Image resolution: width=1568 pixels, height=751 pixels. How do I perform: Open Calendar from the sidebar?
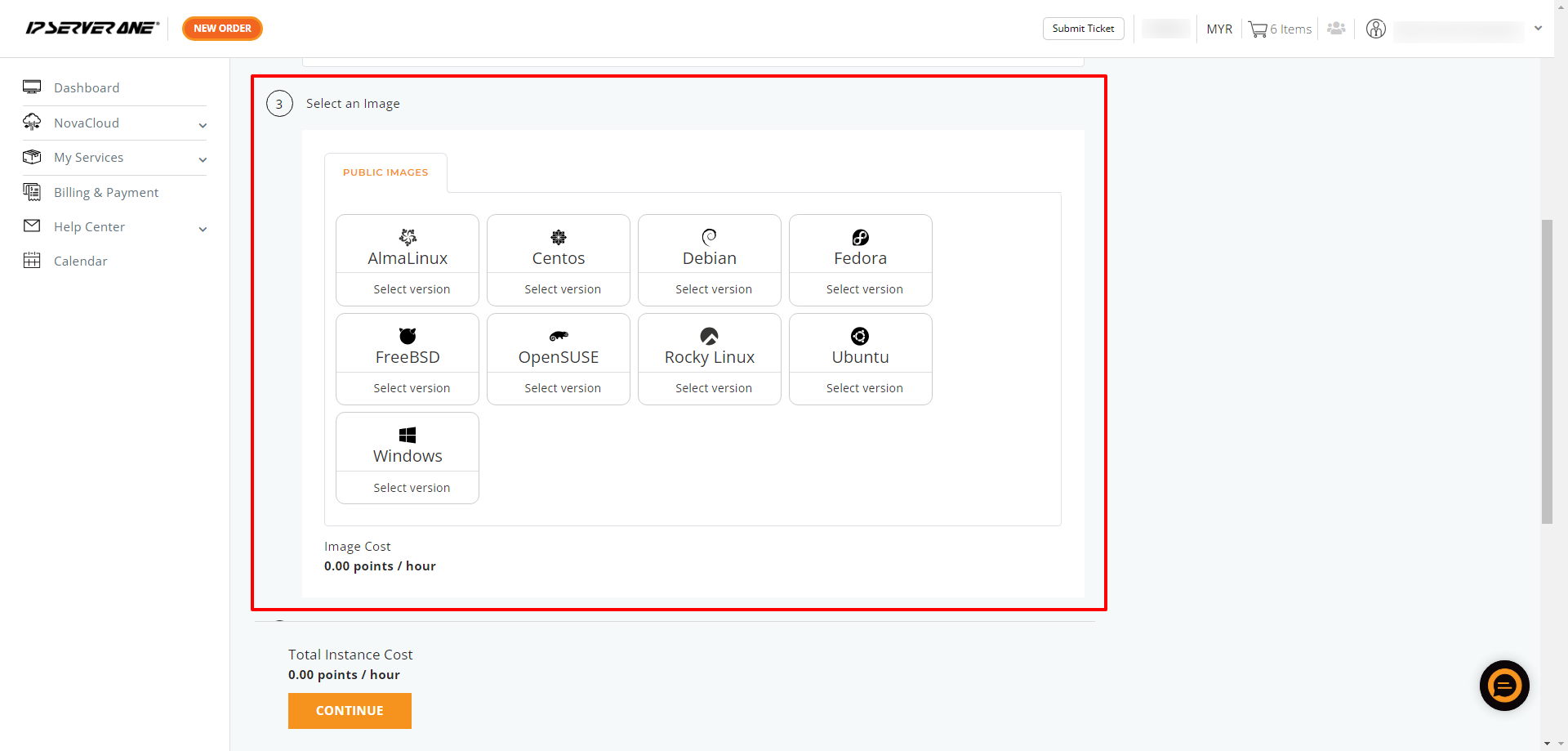tap(81, 261)
